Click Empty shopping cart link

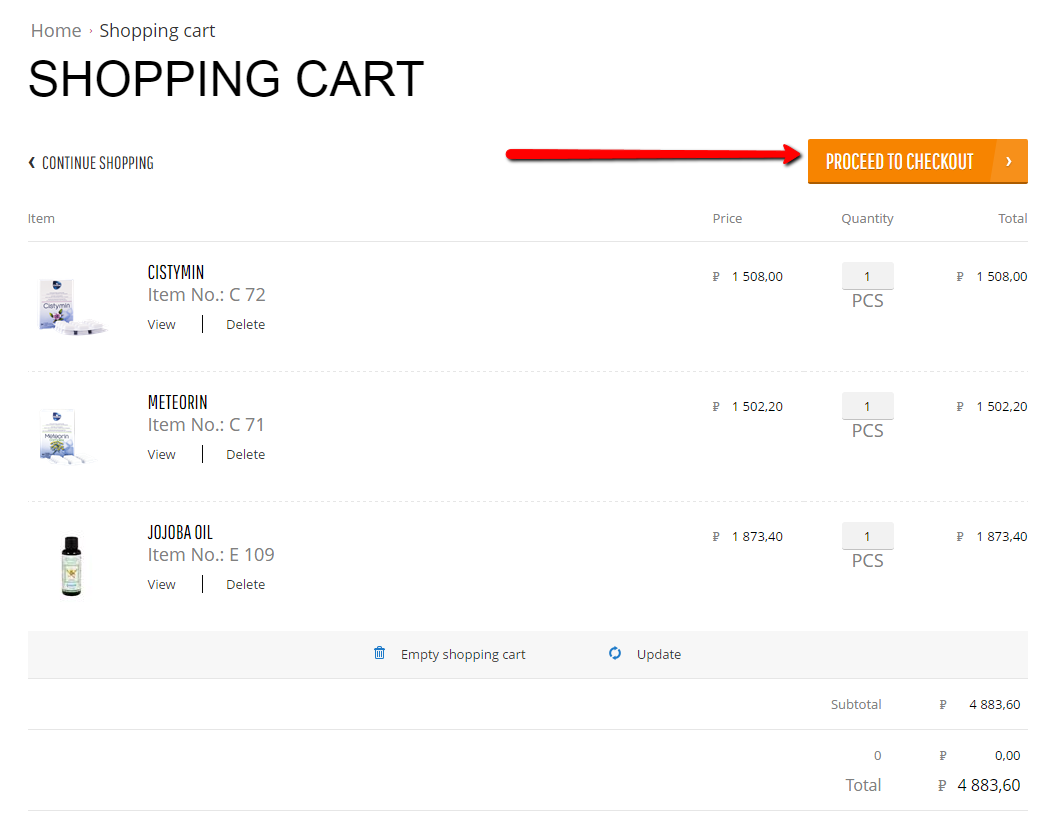coord(463,655)
